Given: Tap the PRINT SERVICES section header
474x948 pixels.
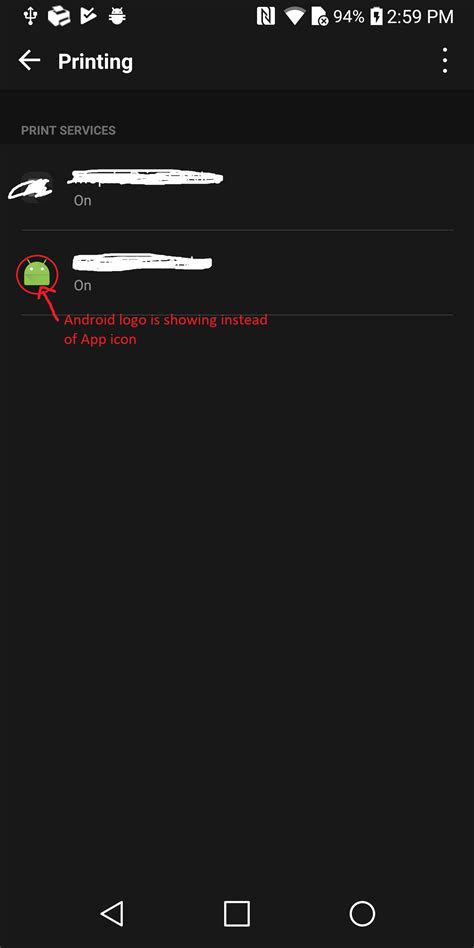Looking at the screenshot, I should coord(68,130).
